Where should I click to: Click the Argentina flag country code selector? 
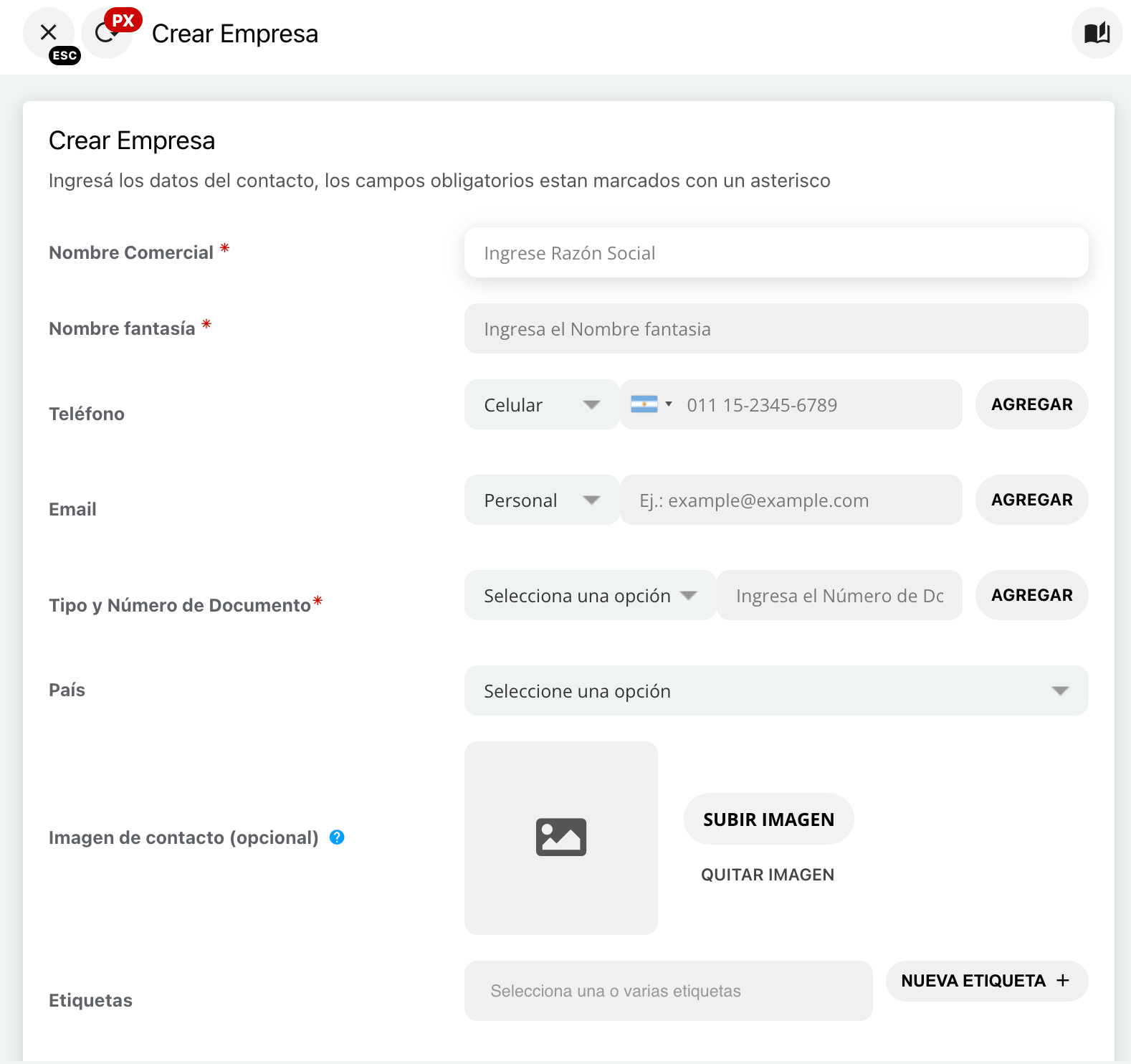coord(650,404)
